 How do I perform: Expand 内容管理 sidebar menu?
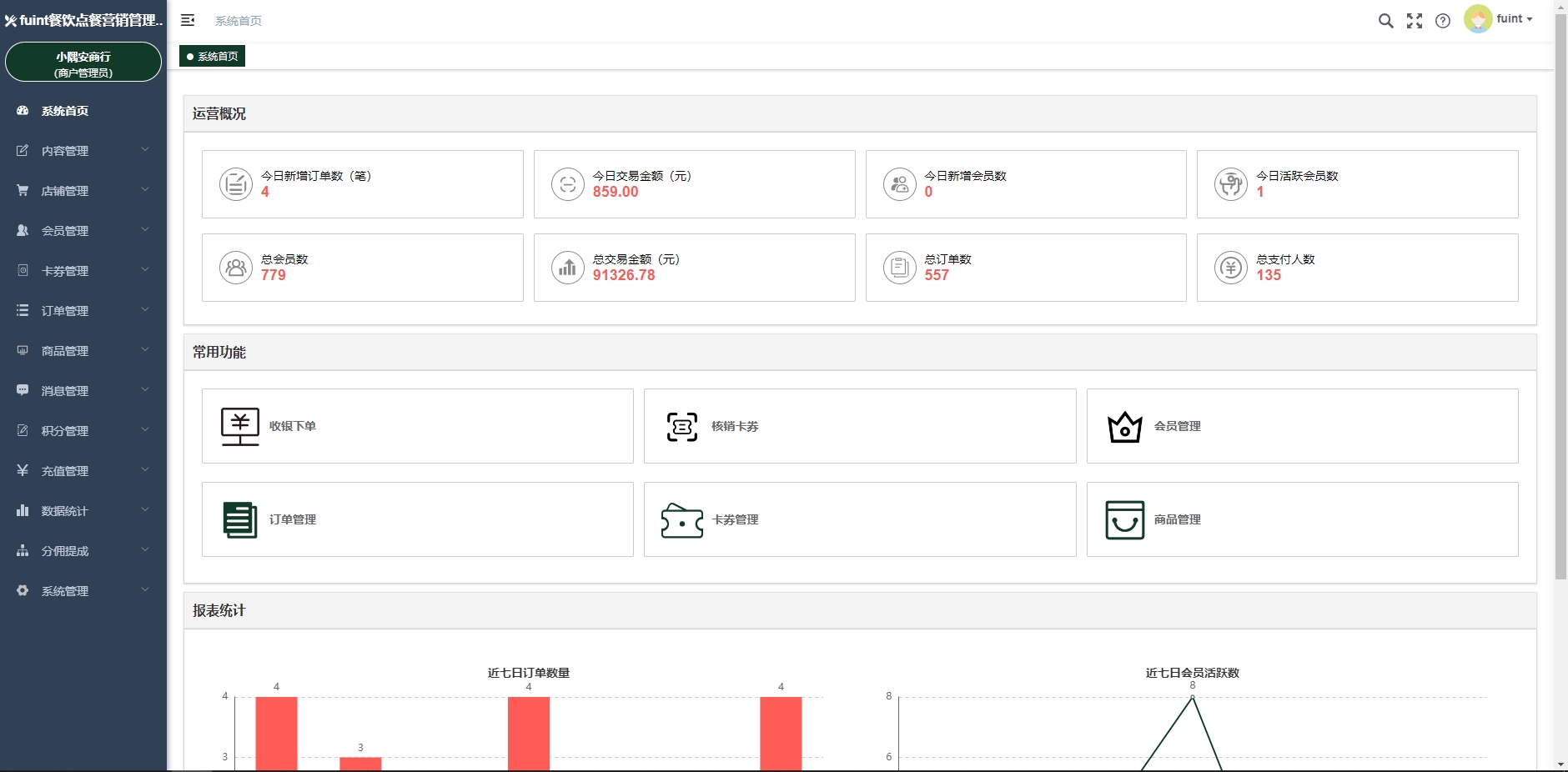[x=83, y=151]
